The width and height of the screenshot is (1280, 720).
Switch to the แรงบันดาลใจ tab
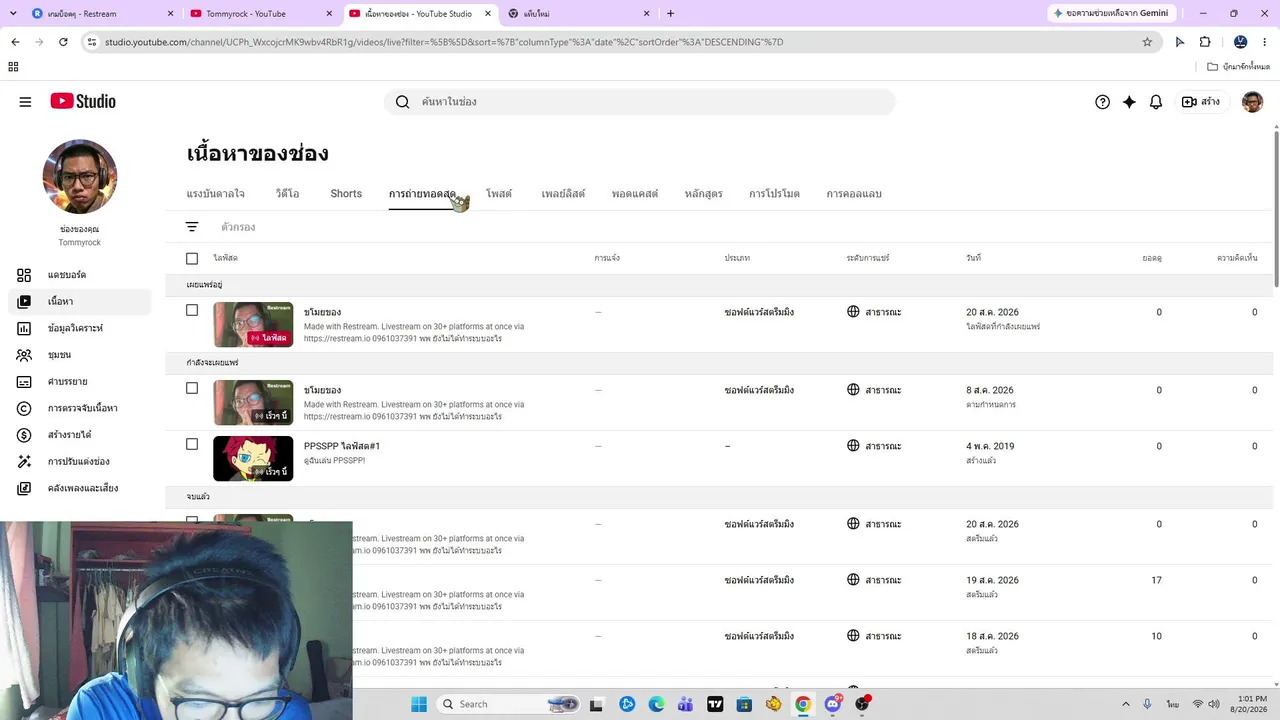pyautogui.click(x=216, y=194)
